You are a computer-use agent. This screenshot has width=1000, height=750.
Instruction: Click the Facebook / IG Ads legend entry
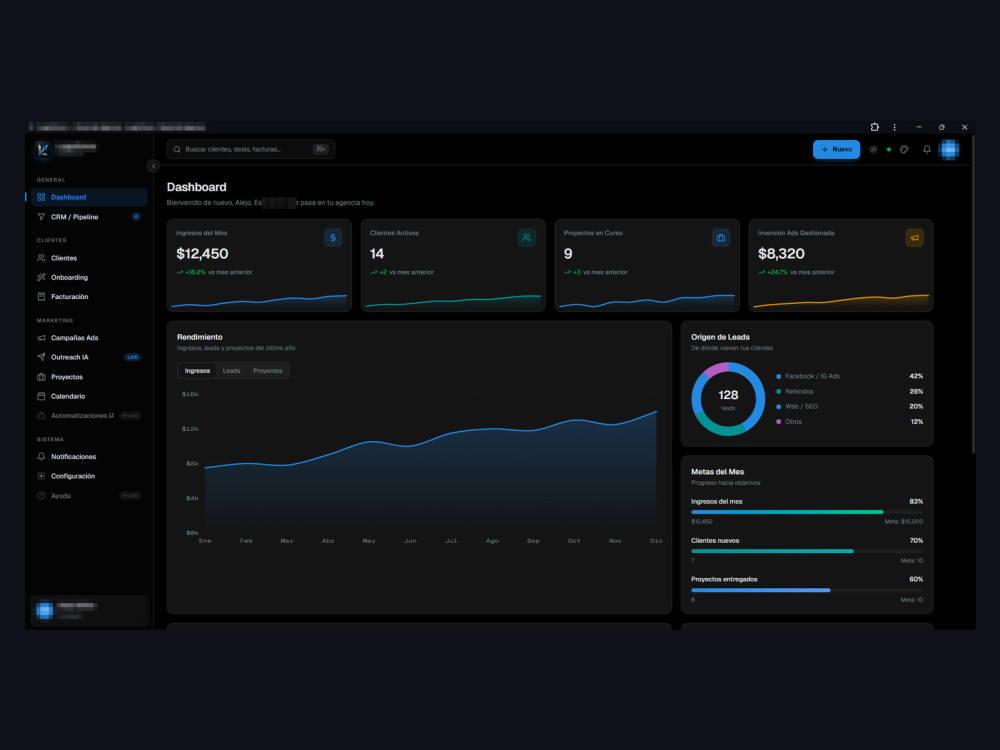click(849, 376)
